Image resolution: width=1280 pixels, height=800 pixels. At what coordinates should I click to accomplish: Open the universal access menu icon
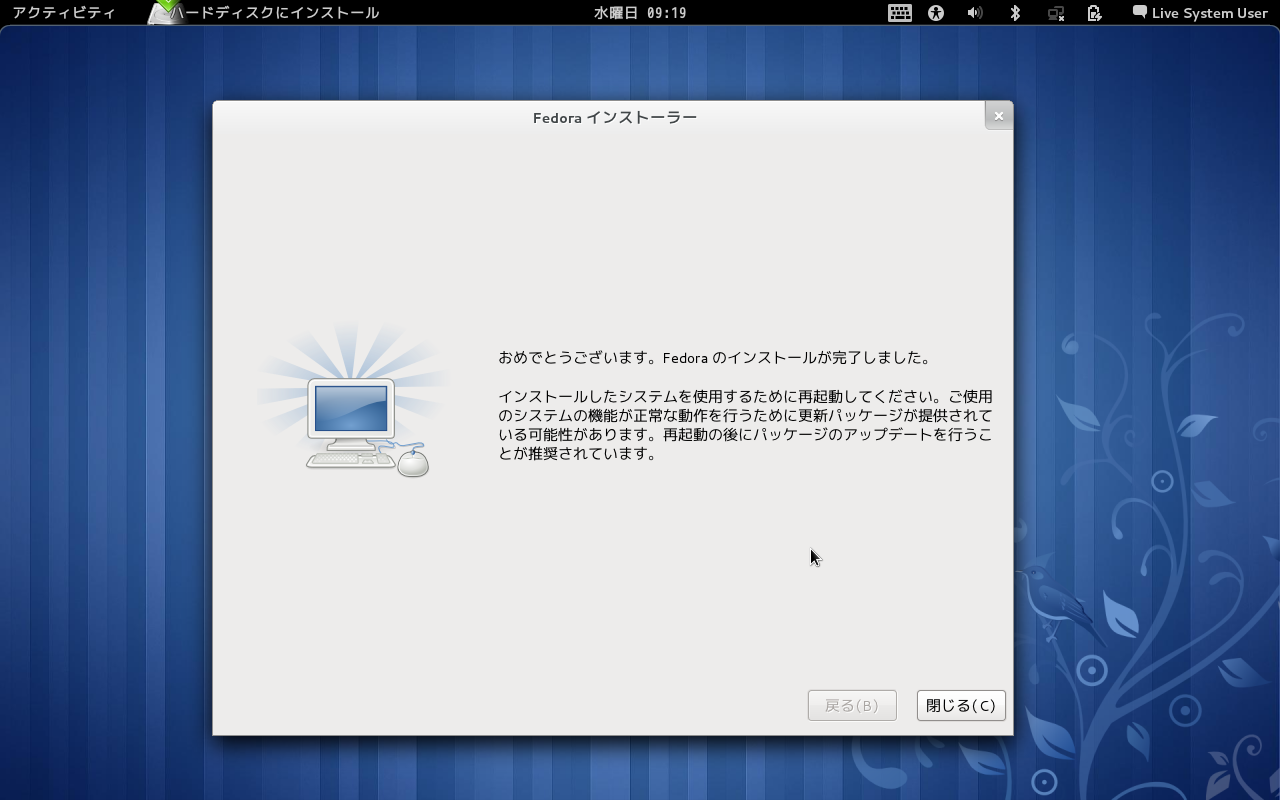tap(936, 13)
